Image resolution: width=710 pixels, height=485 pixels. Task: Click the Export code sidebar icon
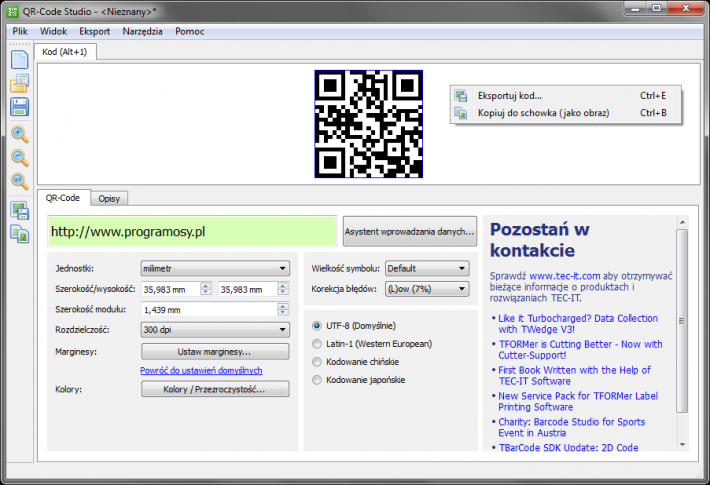[x=20, y=211]
